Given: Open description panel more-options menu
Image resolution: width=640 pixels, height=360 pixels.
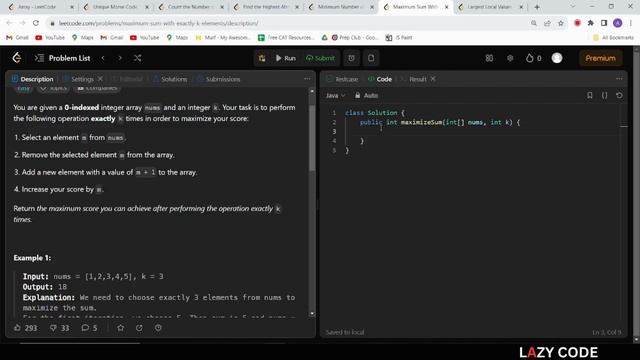Looking at the screenshot, I should pos(307,79).
